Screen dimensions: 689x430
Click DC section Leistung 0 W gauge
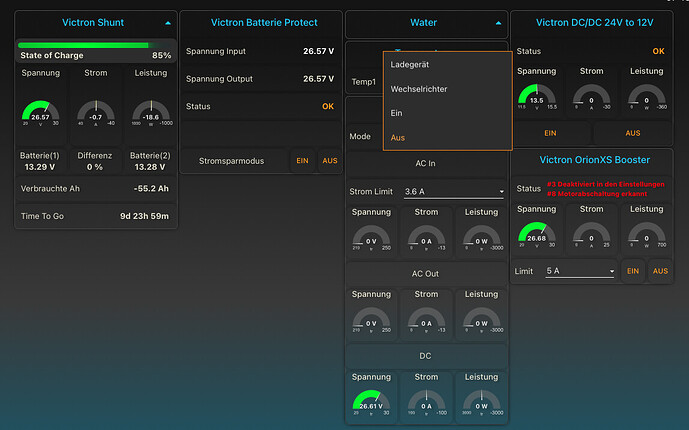482,402
